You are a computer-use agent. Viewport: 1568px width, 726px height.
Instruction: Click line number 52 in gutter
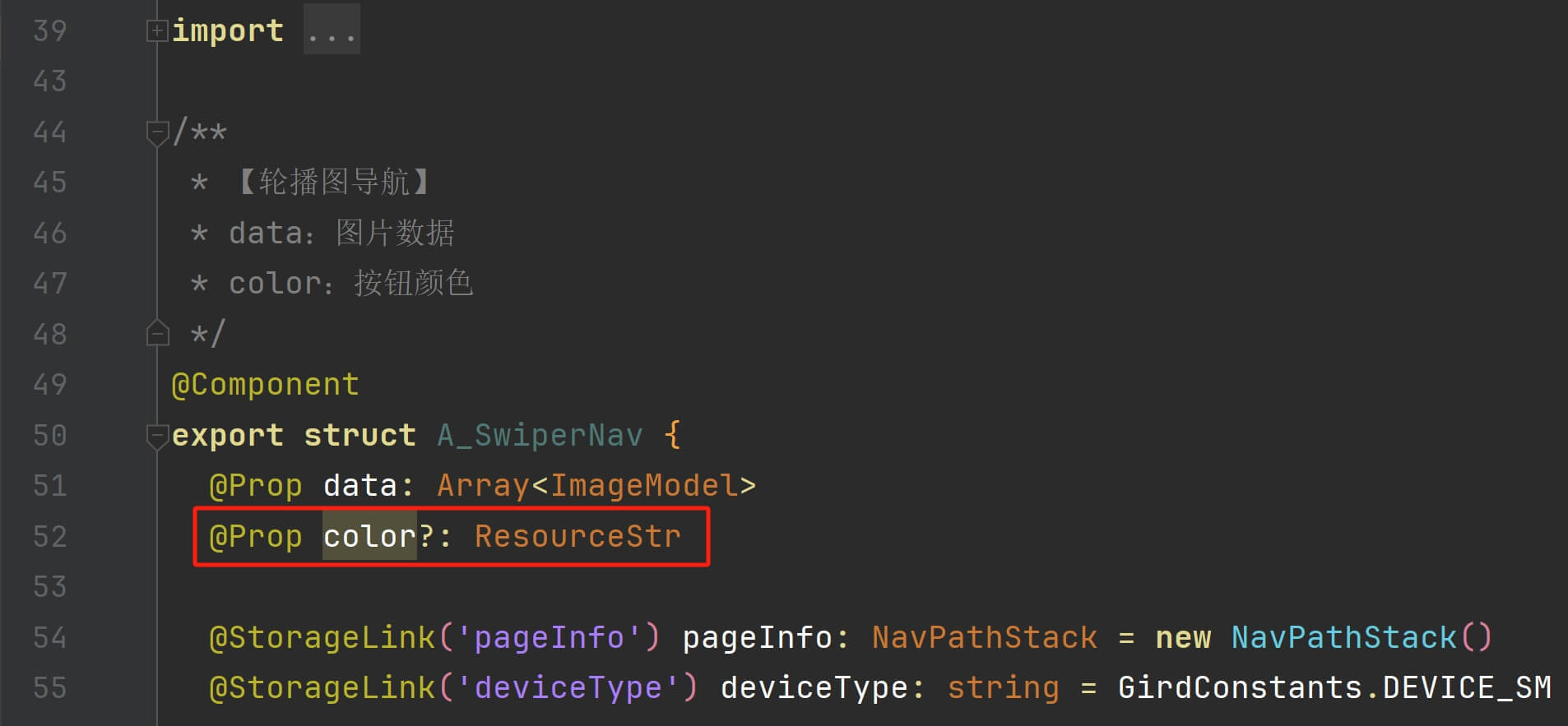(x=49, y=537)
